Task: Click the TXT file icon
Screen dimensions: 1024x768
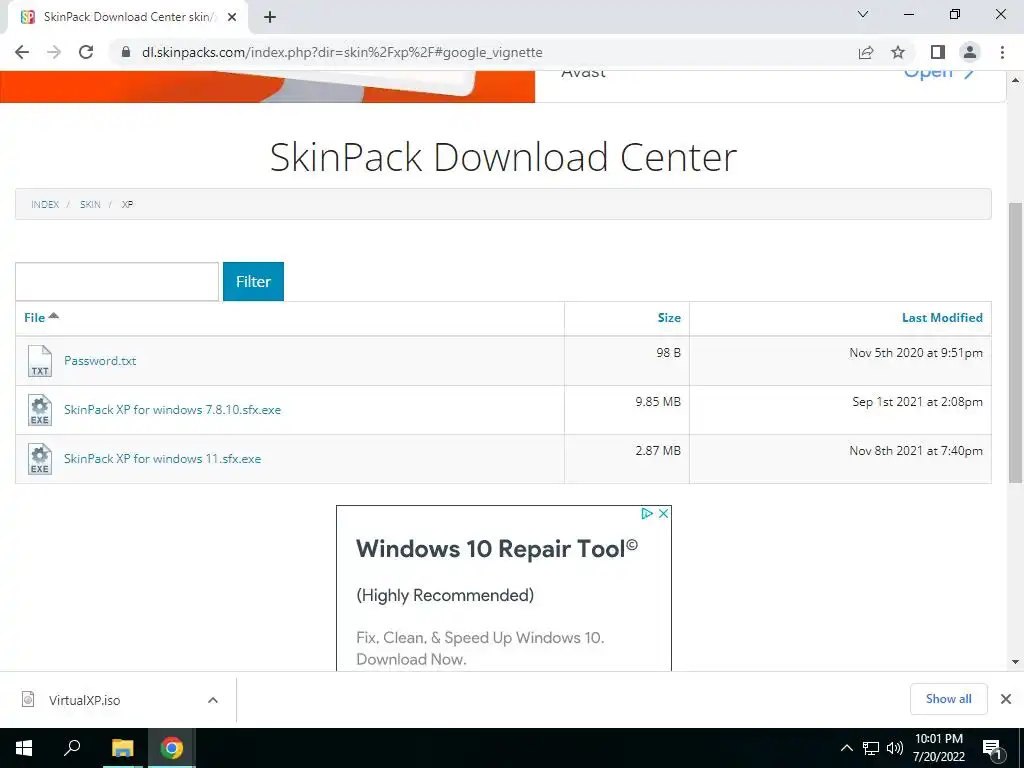Action: click(40, 361)
